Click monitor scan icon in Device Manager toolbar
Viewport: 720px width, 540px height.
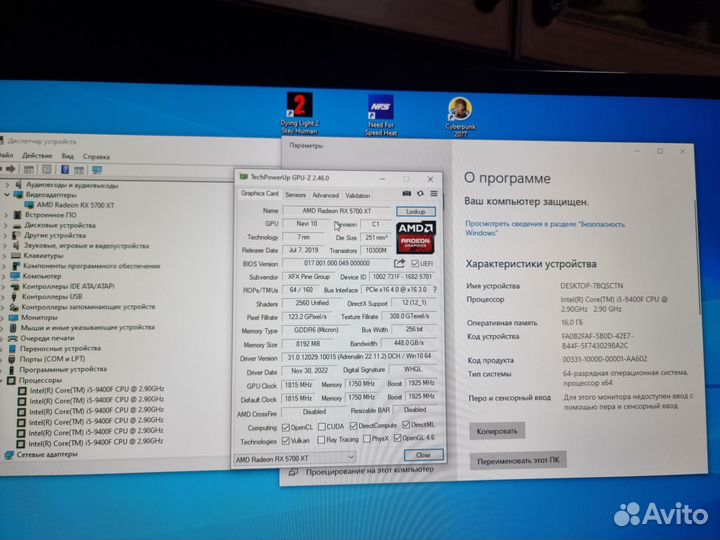[x=97, y=170]
